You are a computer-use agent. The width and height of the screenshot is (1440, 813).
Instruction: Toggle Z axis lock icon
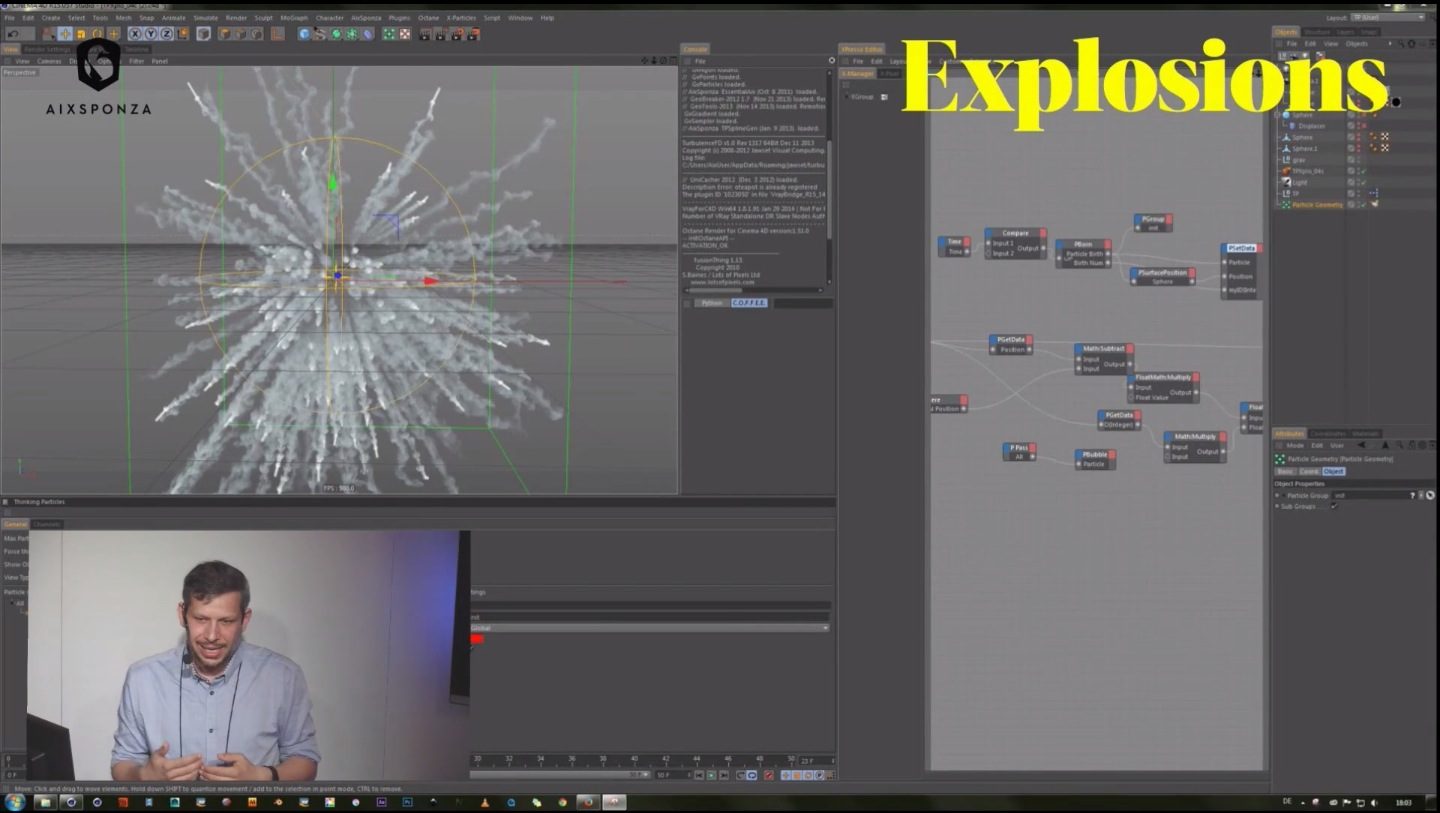coord(166,34)
